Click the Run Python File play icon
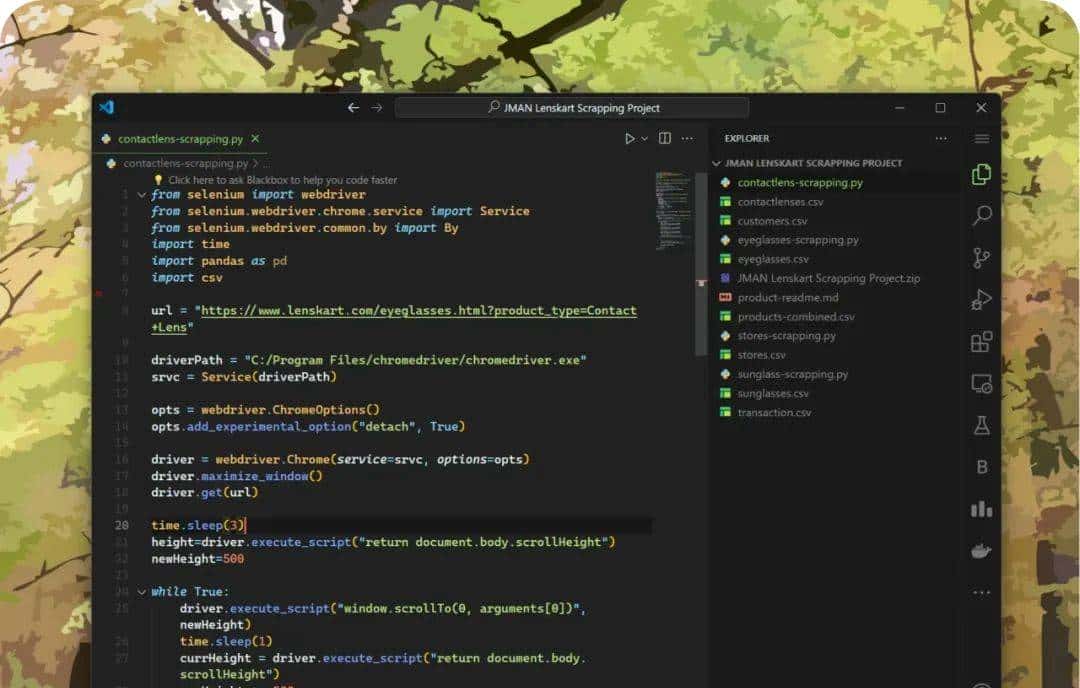This screenshot has height=688, width=1080. pyautogui.click(x=630, y=139)
